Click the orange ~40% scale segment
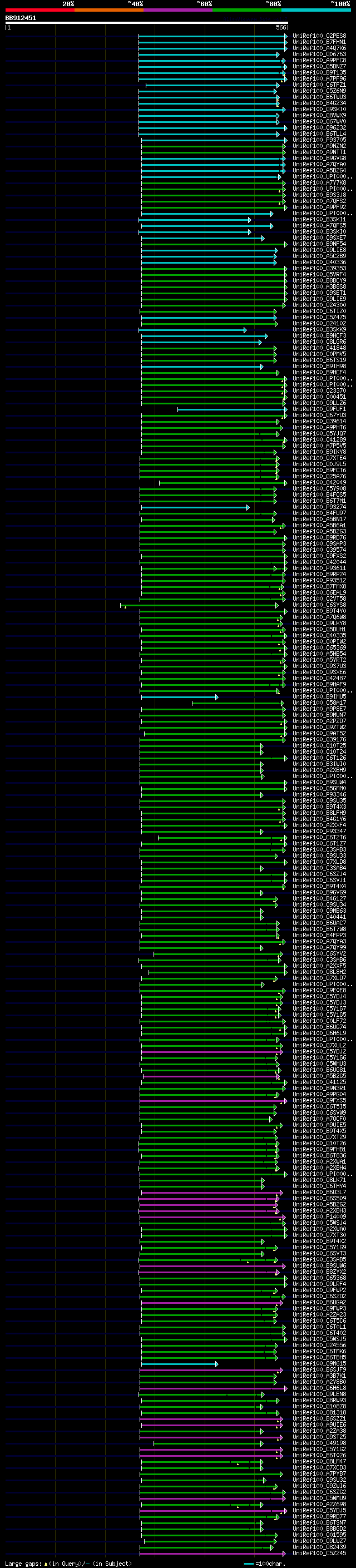The image size is (356, 1568). (x=109, y=10)
